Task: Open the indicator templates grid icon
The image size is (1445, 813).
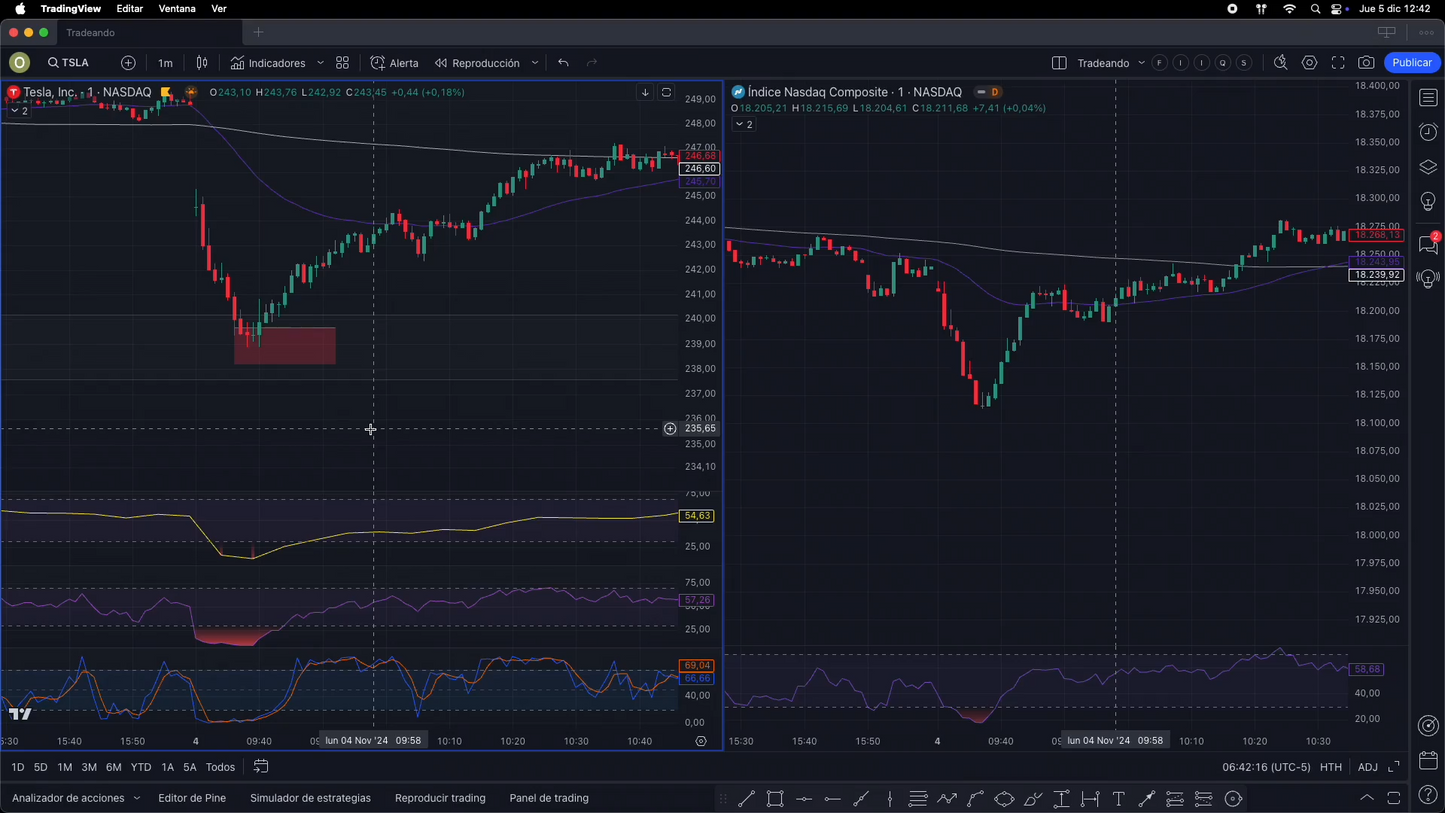Action: tap(343, 63)
